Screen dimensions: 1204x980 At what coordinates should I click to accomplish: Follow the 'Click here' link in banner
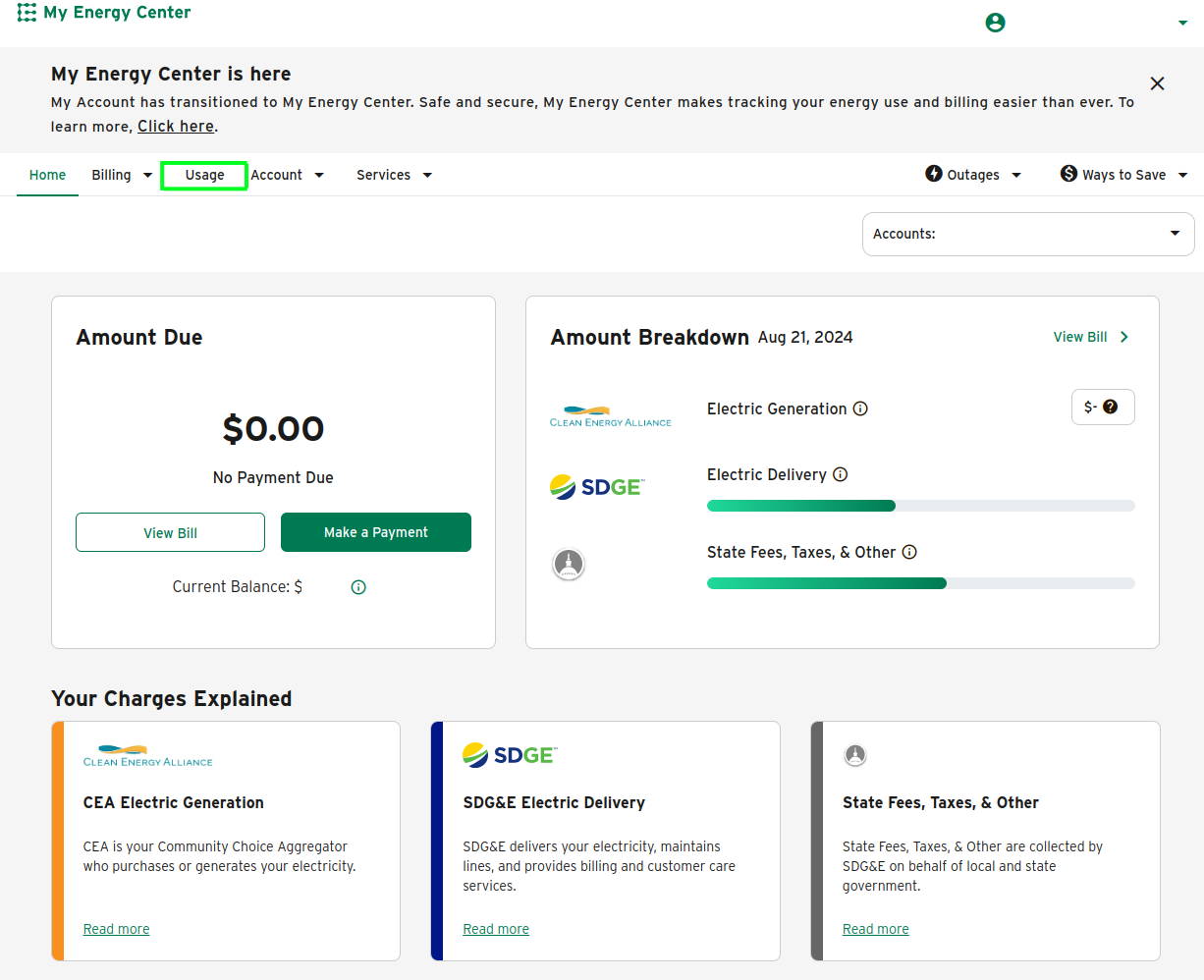pos(176,126)
